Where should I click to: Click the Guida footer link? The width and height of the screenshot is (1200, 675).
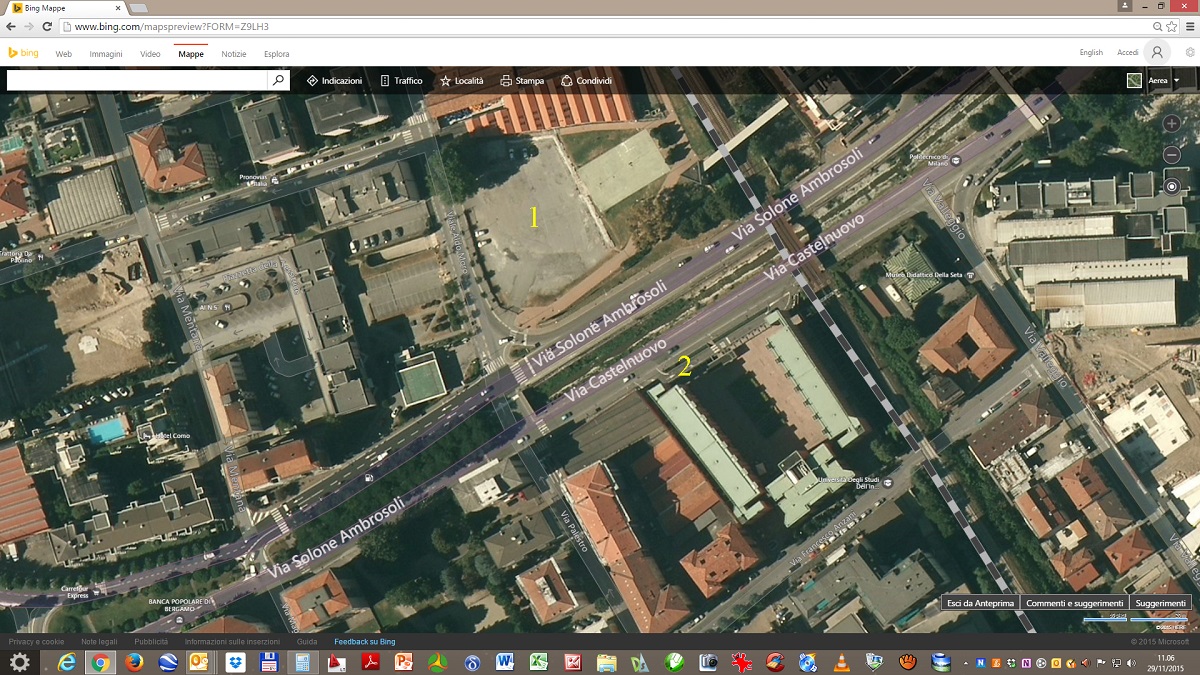(x=307, y=641)
